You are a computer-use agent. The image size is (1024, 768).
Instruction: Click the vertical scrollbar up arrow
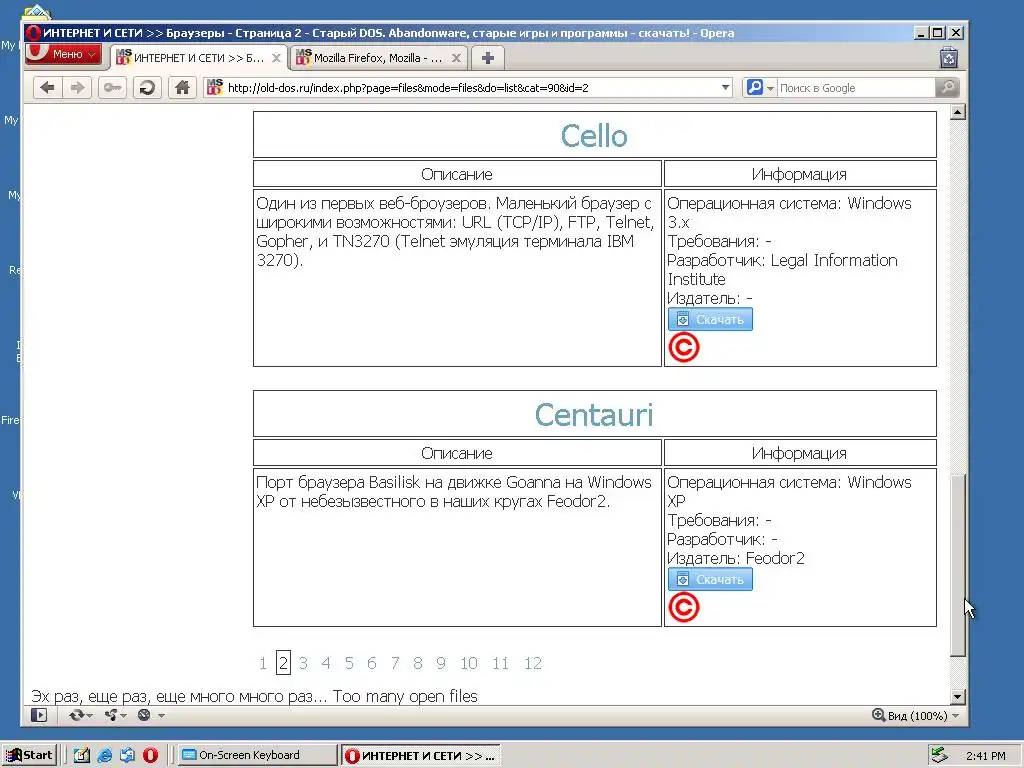tap(957, 112)
